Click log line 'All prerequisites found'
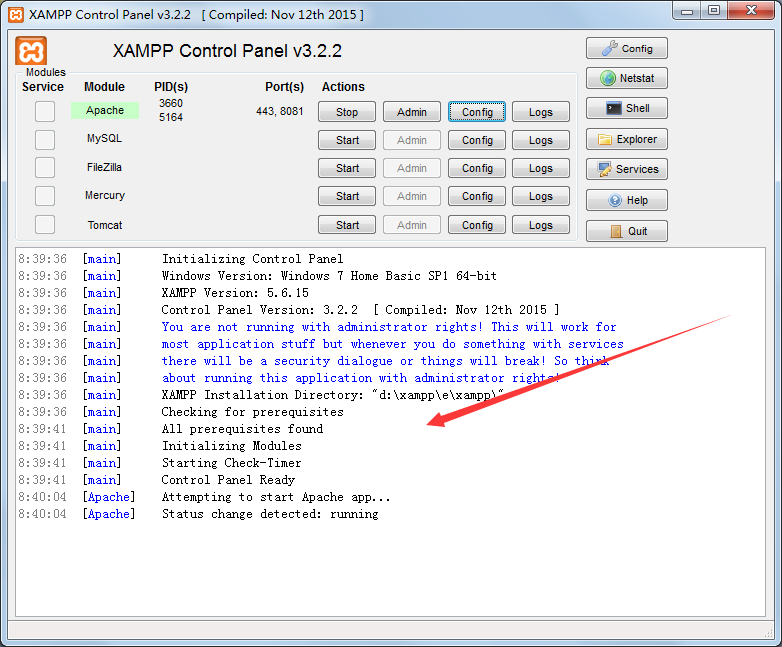 tap(242, 429)
